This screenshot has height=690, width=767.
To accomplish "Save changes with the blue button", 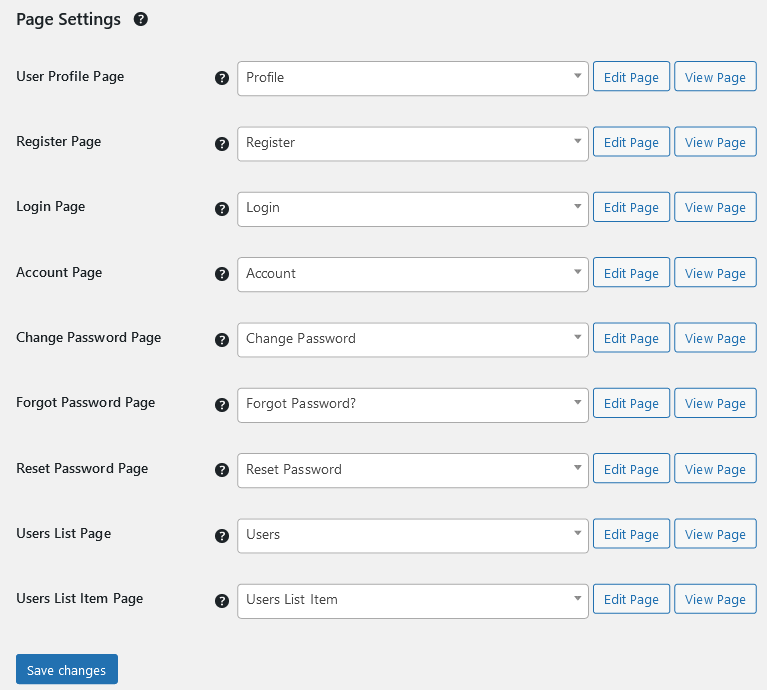I will point(67,669).
